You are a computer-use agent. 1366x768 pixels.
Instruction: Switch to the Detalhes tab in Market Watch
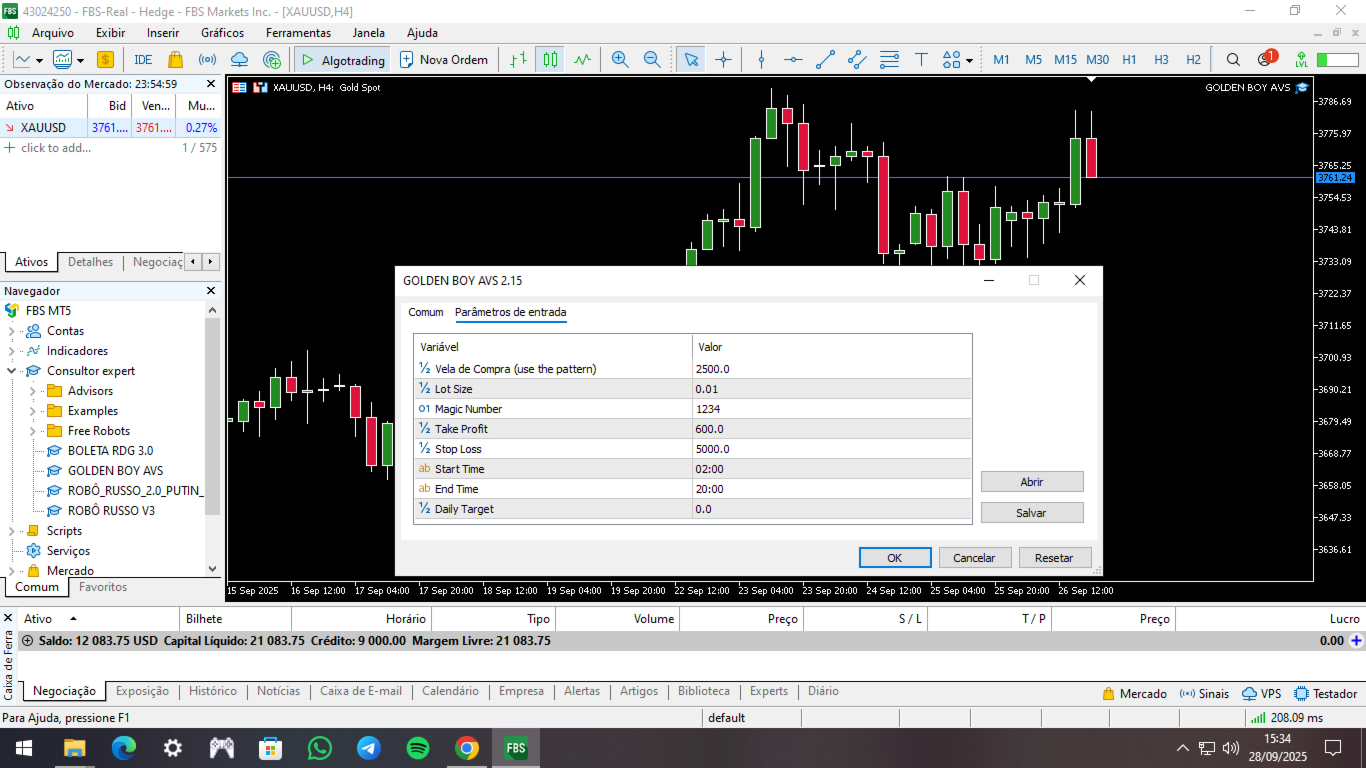click(91, 262)
